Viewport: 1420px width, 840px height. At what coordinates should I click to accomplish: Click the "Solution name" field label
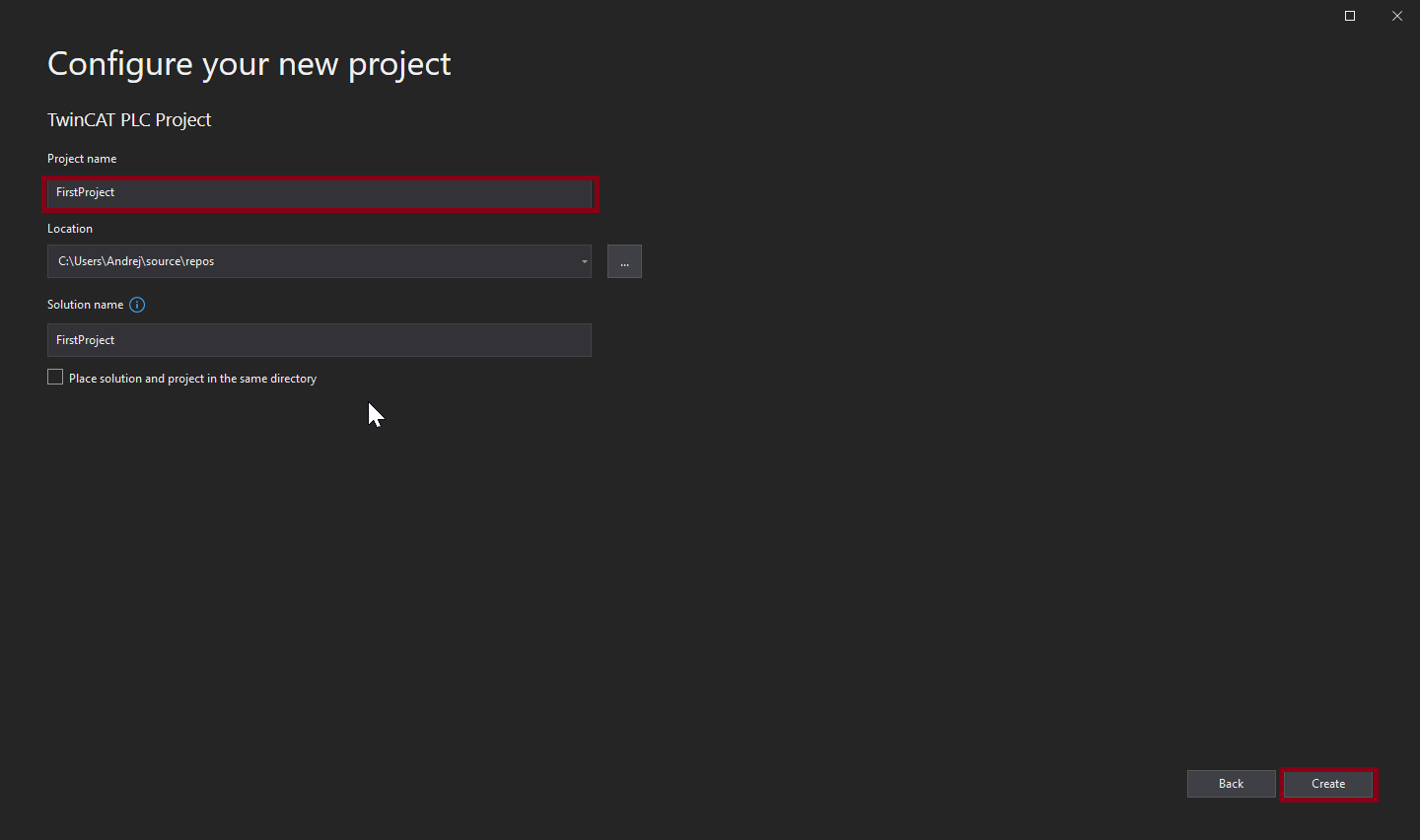coord(86,305)
